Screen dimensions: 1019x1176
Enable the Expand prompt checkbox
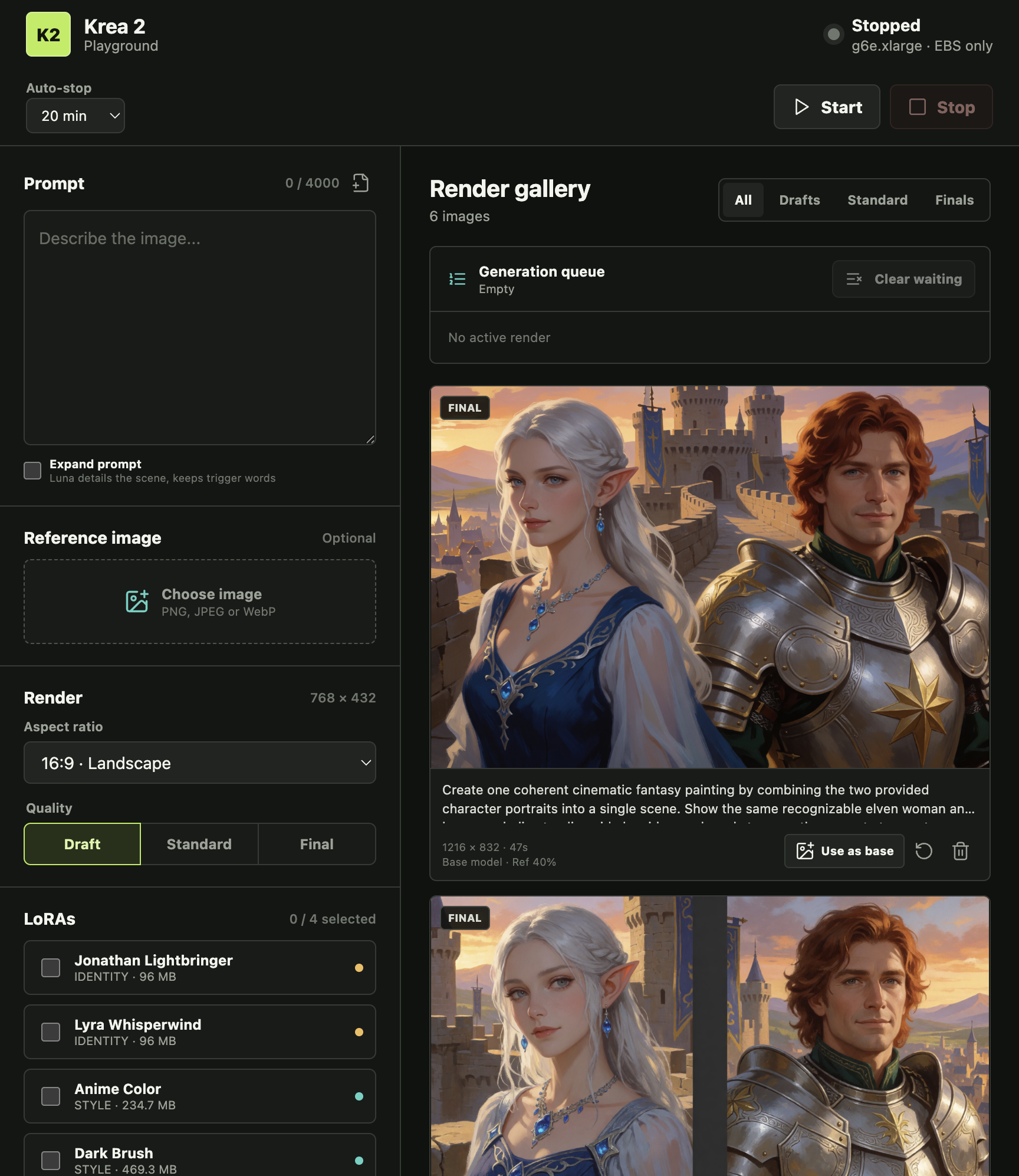pos(32,471)
